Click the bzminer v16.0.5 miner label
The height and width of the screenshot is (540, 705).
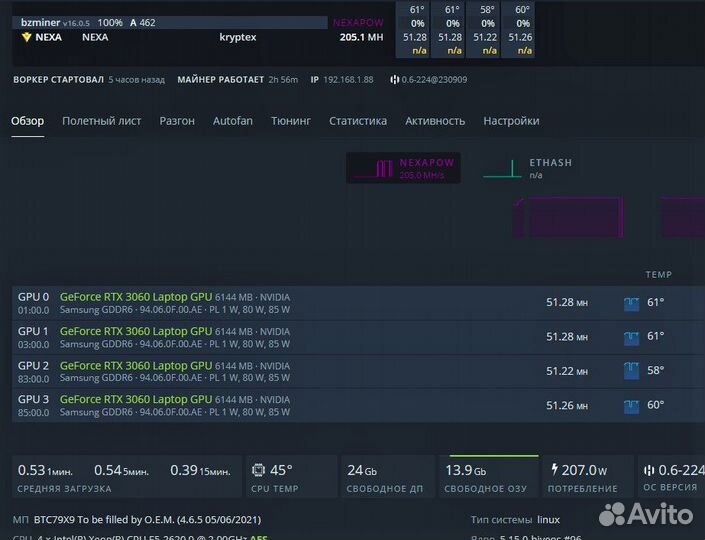point(55,22)
